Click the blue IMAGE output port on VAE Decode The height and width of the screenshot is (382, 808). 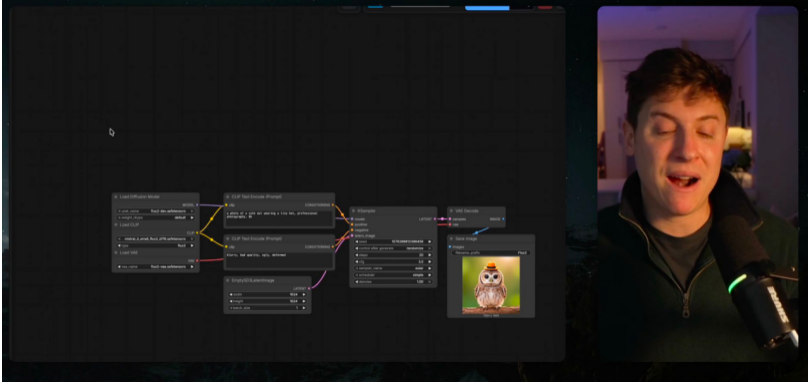(503, 219)
